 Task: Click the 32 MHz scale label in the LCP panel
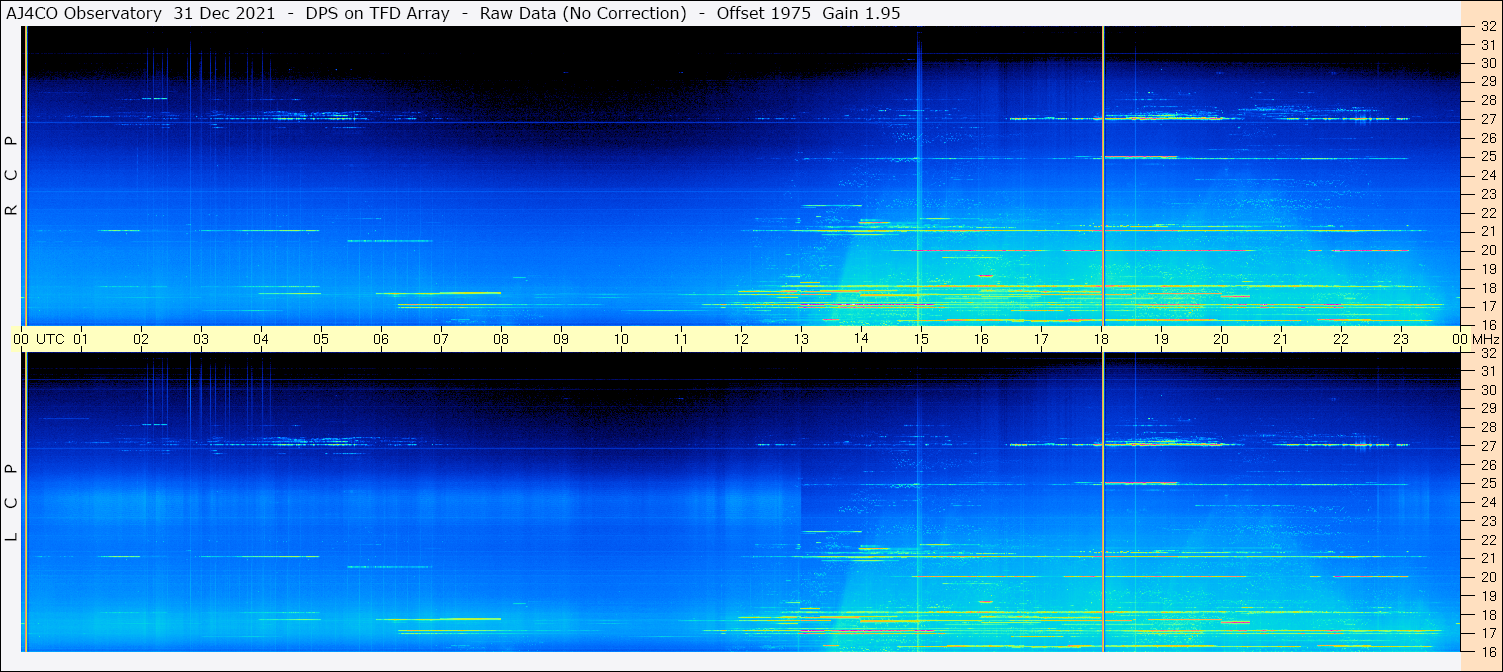(1487, 353)
